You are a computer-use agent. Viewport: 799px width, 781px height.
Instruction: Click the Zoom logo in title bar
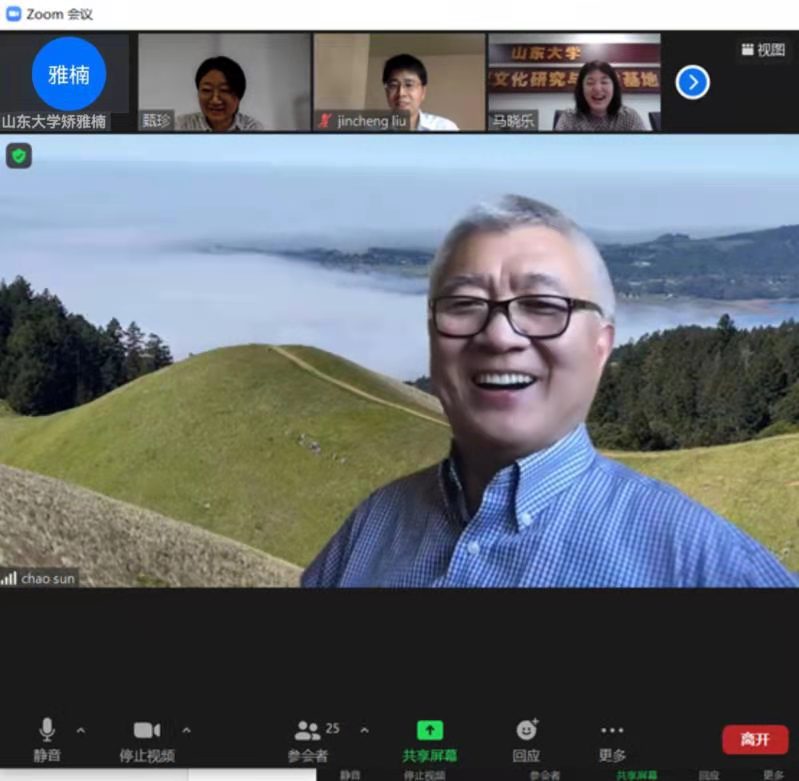coord(14,14)
